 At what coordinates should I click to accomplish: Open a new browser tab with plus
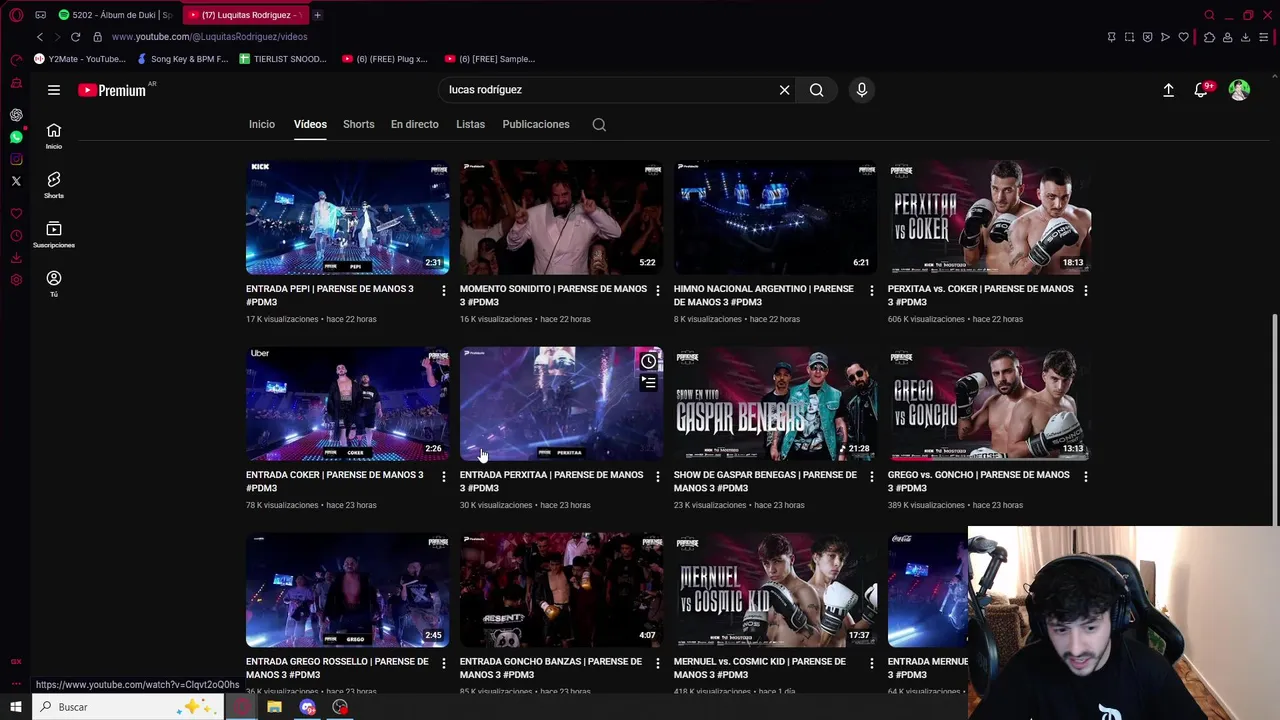pos(317,15)
